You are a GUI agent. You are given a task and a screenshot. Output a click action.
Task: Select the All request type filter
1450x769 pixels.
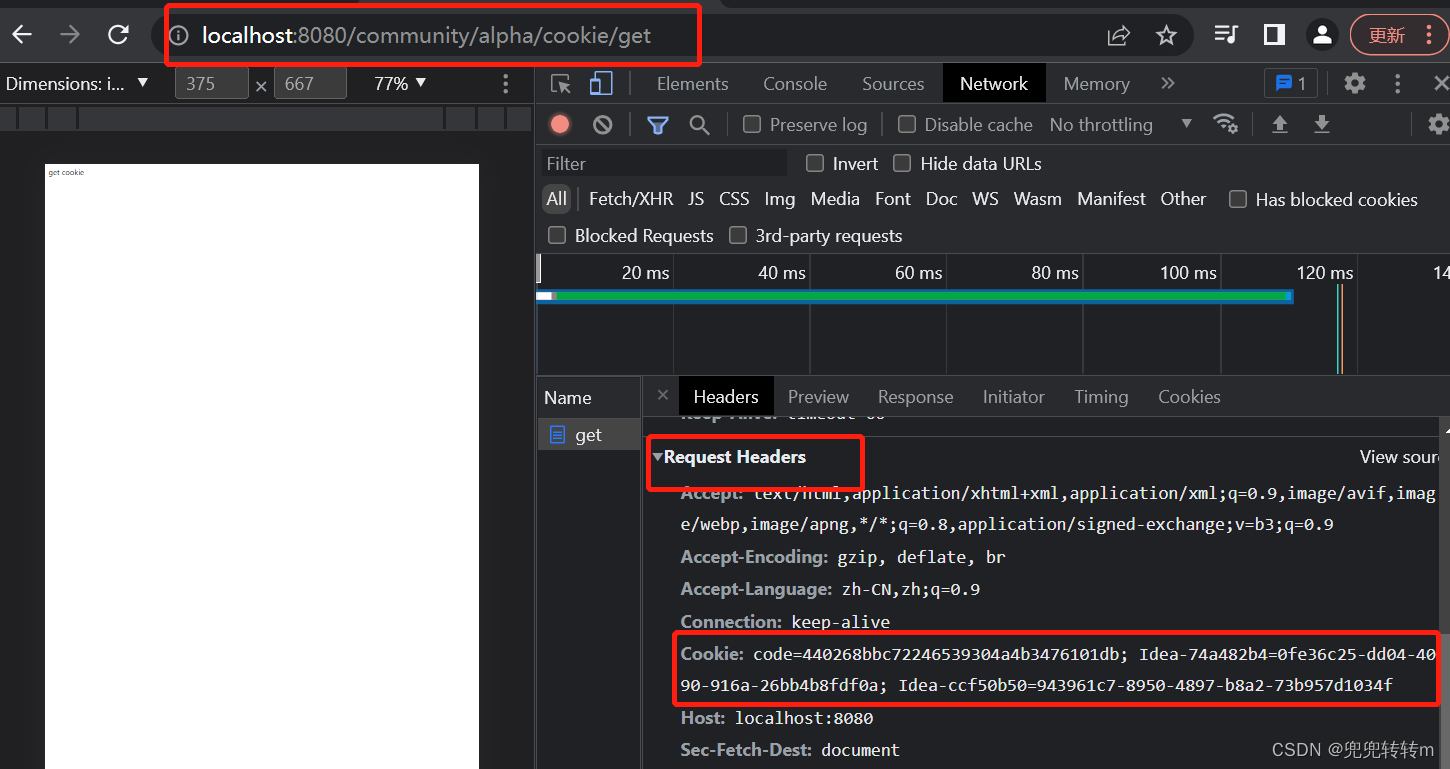pyautogui.click(x=557, y=199)
